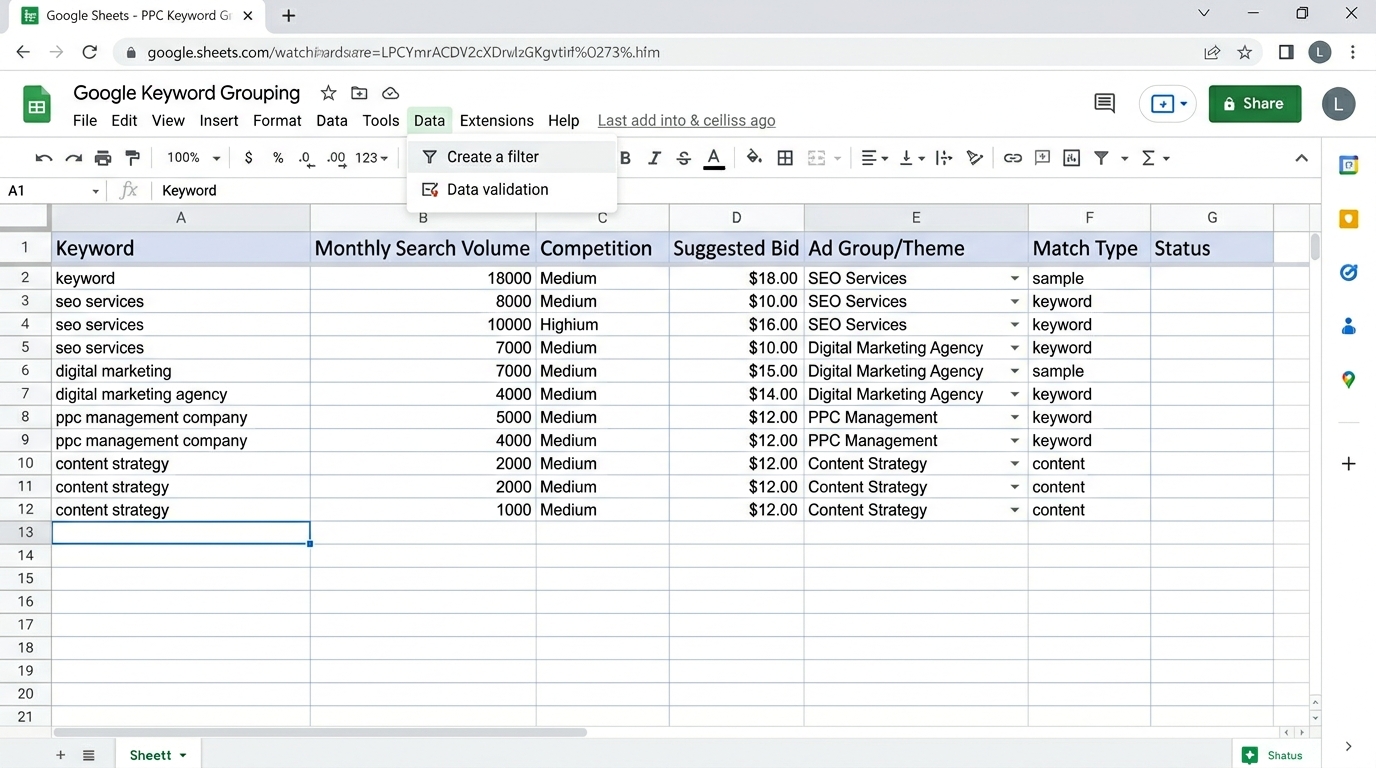Open the Functions sigma dropdown
The width and height of the screenshot is (1376, 768).
tap(1155, 158)
